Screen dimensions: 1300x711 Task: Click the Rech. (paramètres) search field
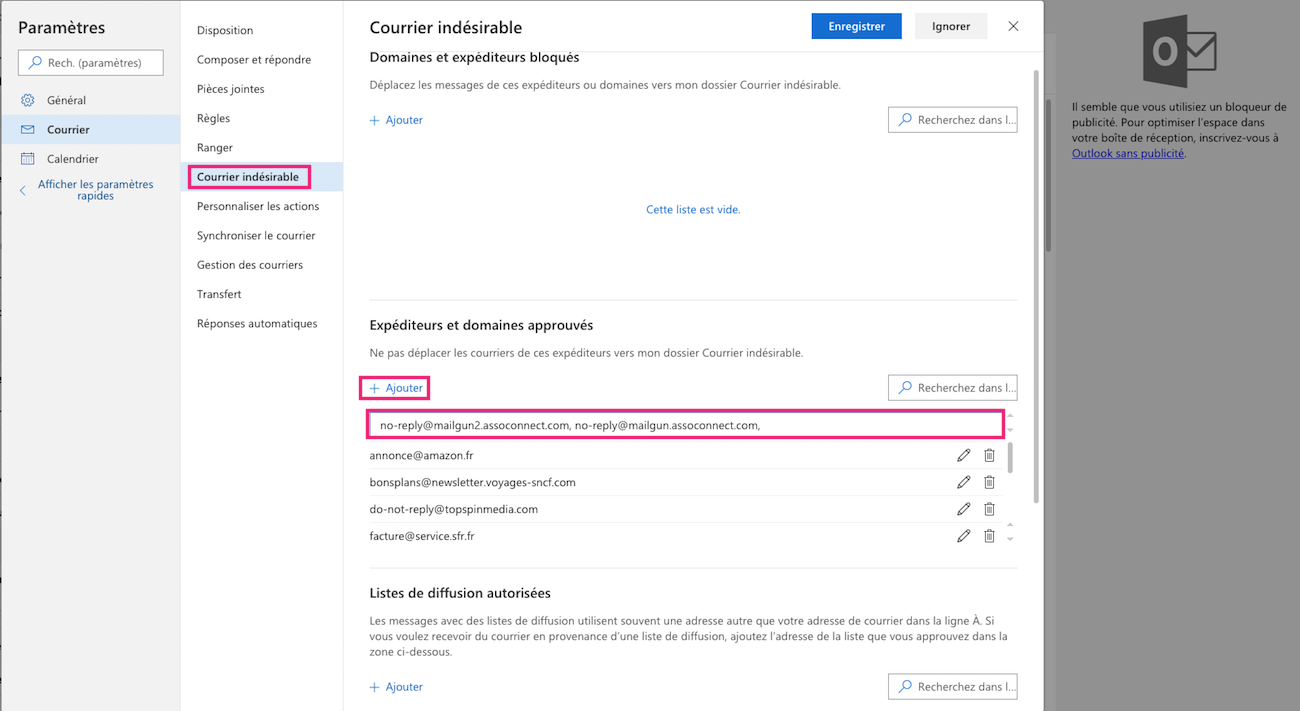click(90, 63)
